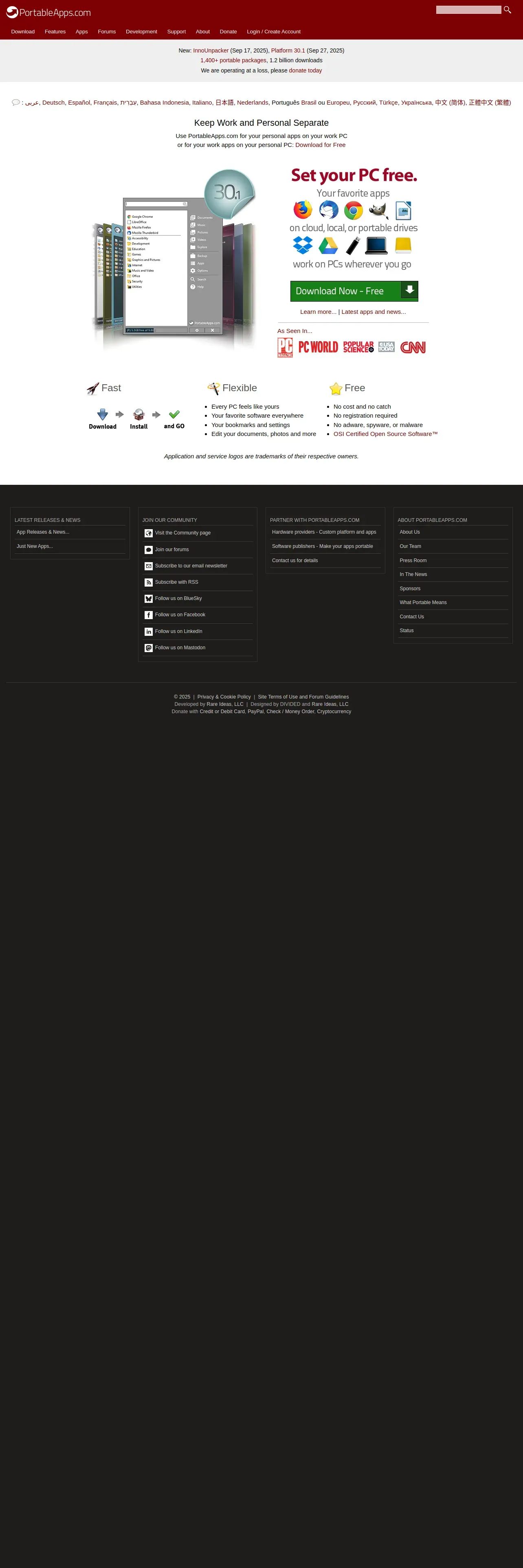Click the language speech bubble icon
The width and height of the screenshot is (523, 1568).
16,102
